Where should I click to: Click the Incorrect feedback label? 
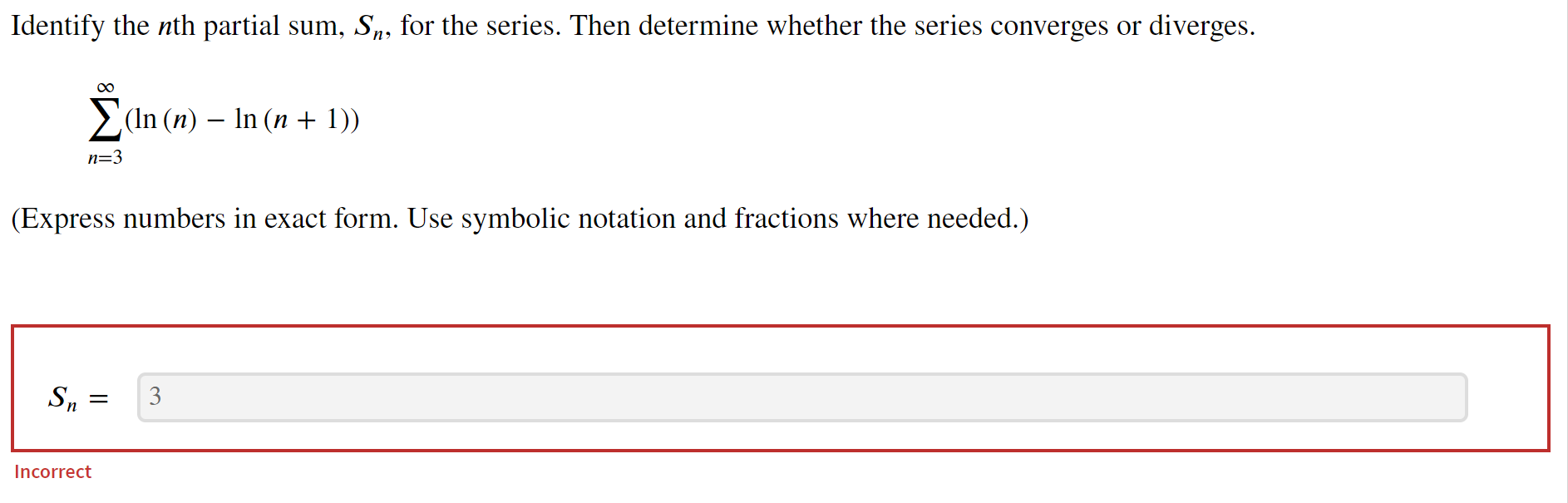pos(52,471)
